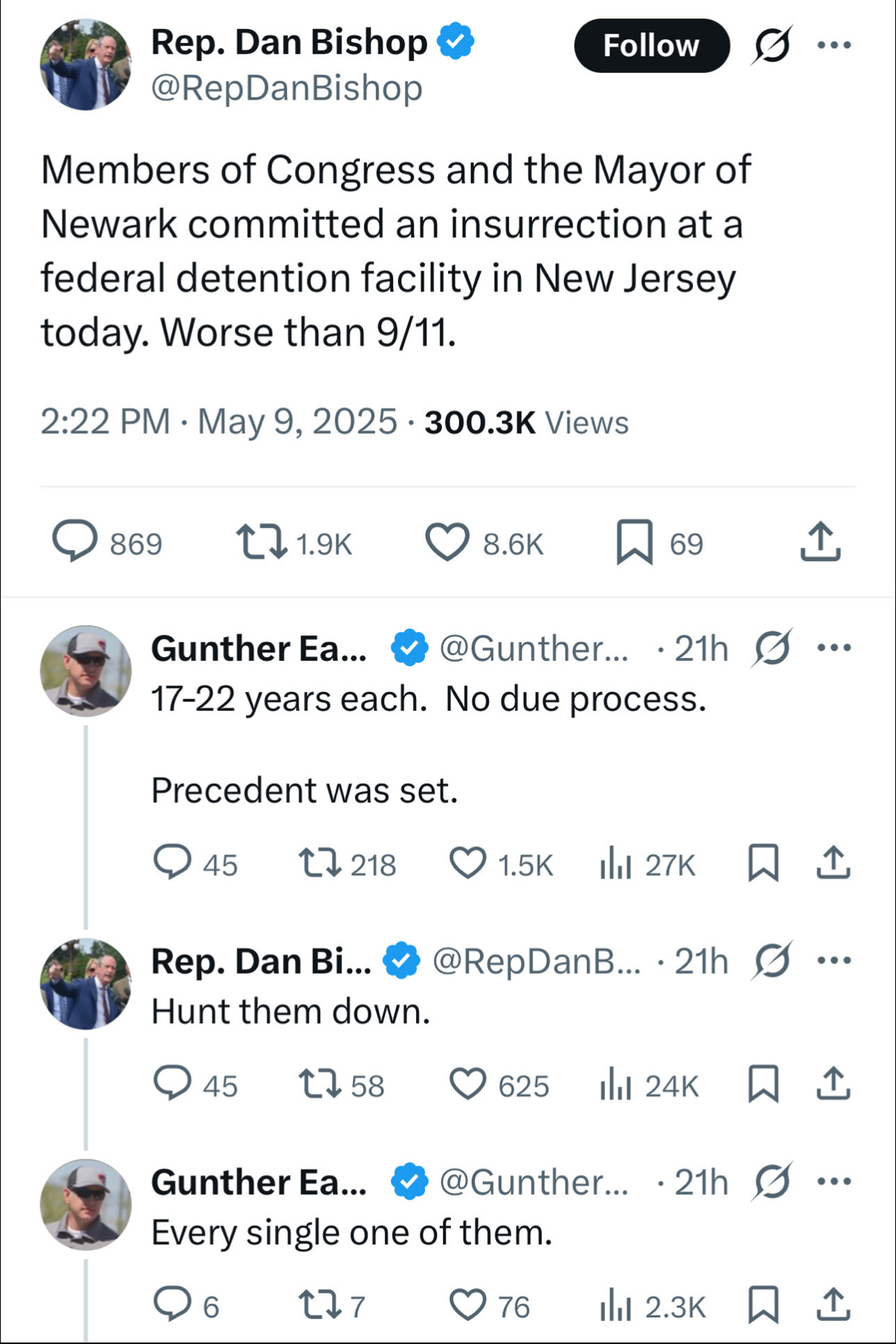Viewport: 896px width, 1344px height.
Task: Repost the reply with 218 reposts
Action: (x=320, y=864)
